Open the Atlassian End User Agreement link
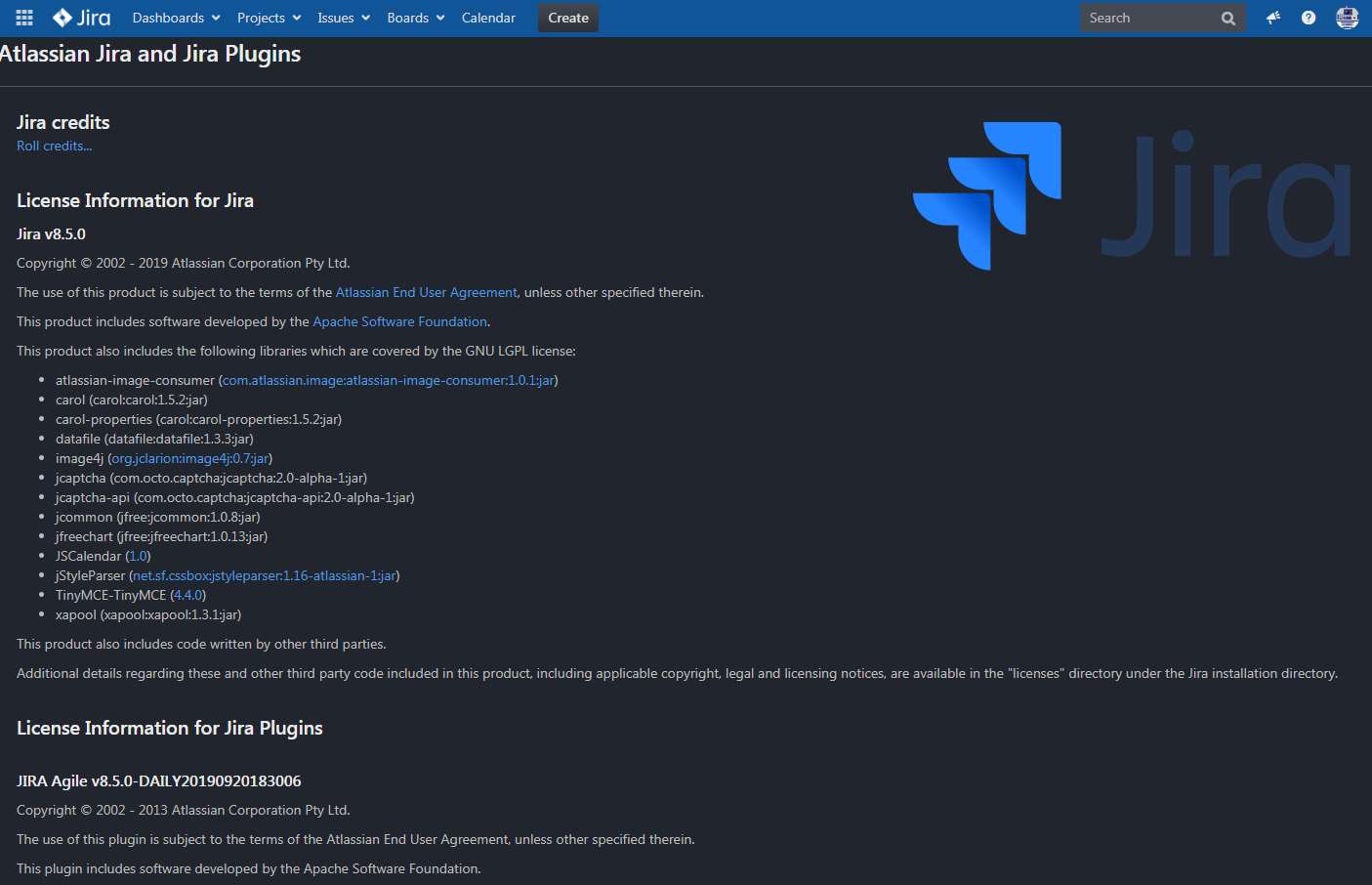The image size is (1372, 885). click(x=427, y=291)
